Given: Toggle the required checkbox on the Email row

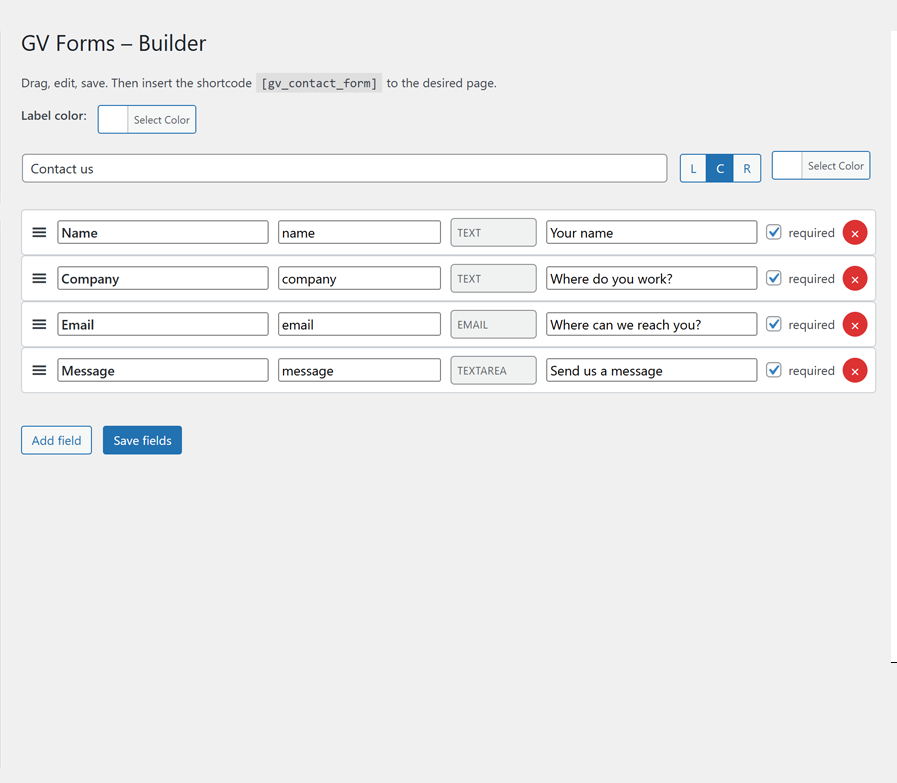Looking at the screenshot, I should 773,324.
